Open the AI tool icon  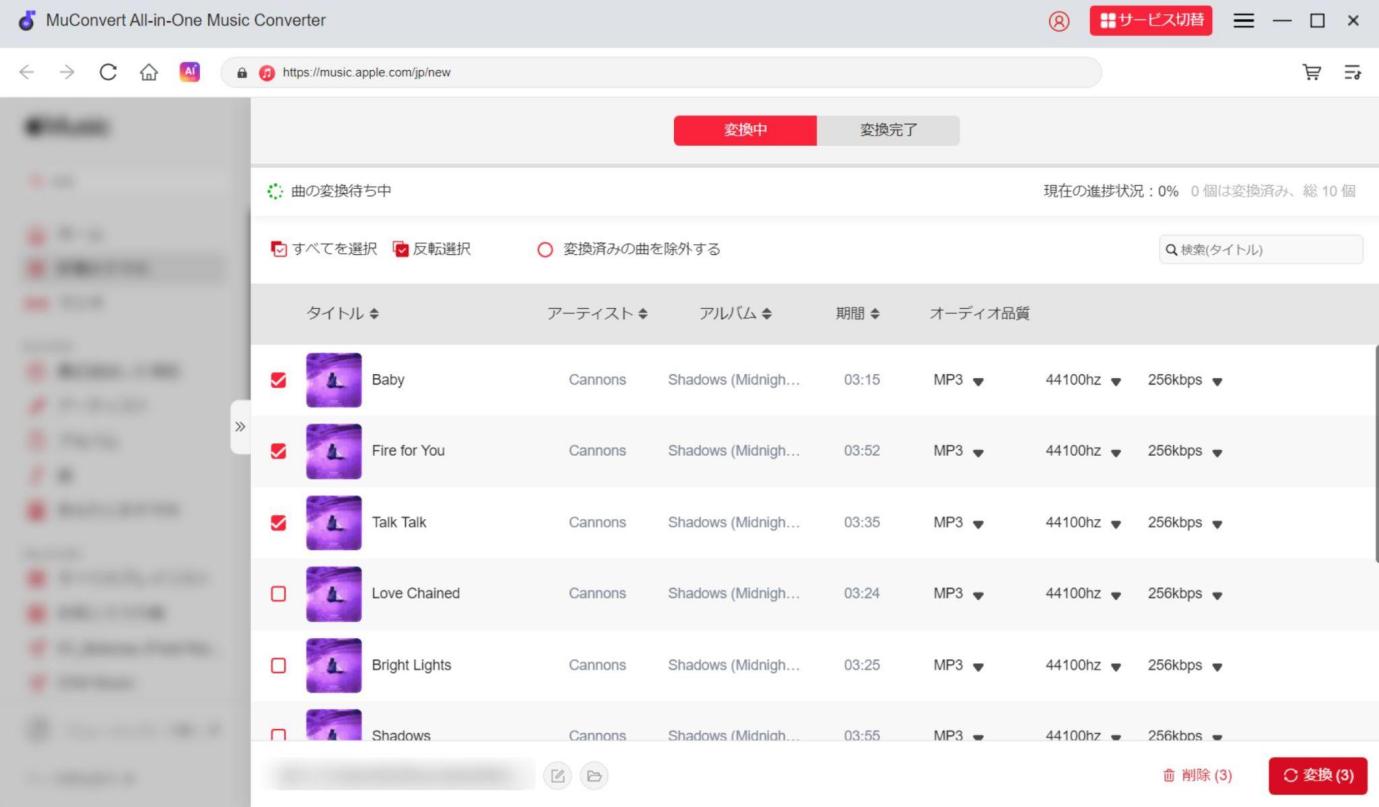click(x=189, y=72)
